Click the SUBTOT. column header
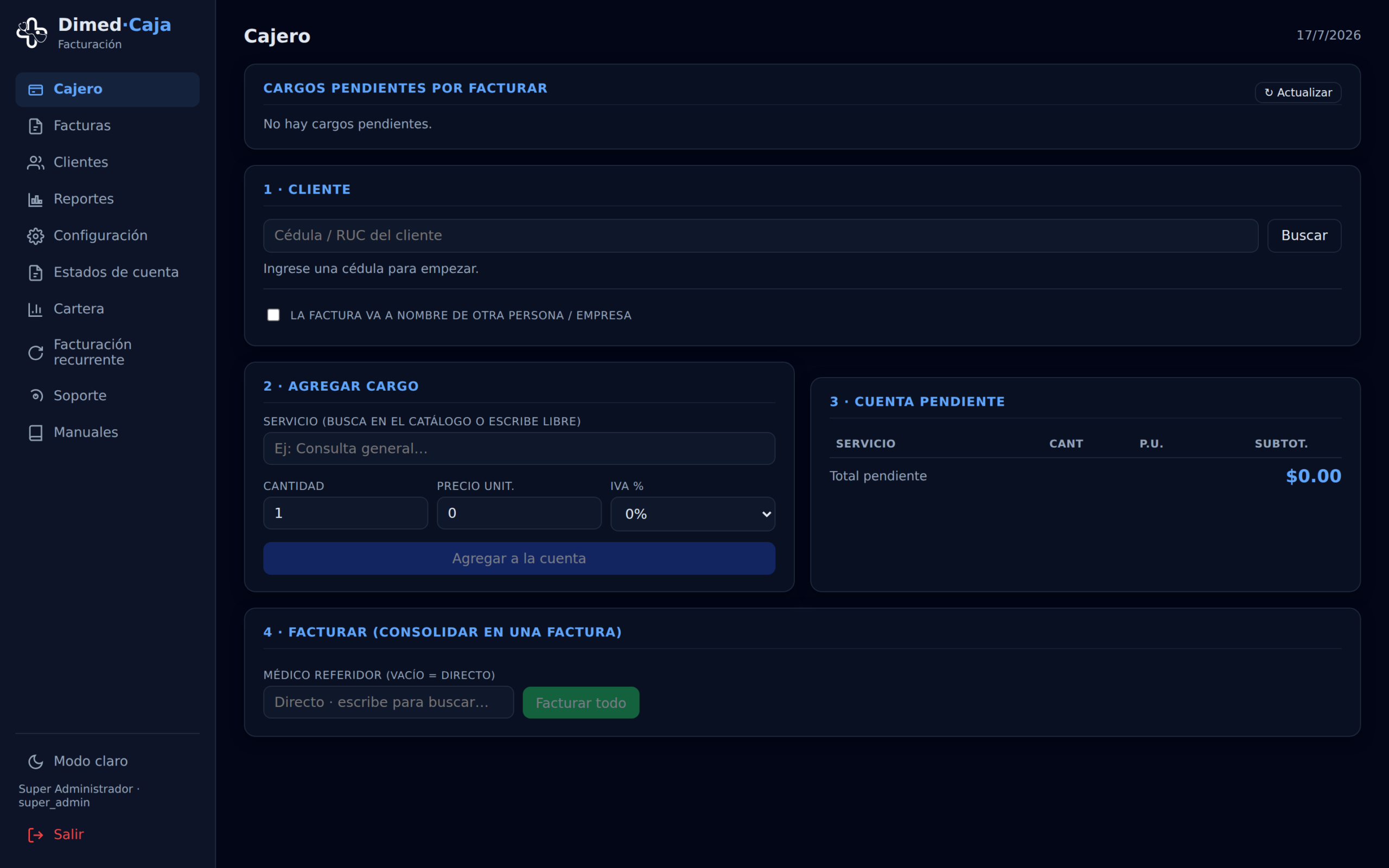1389x868 pixels. (1281, 444)
